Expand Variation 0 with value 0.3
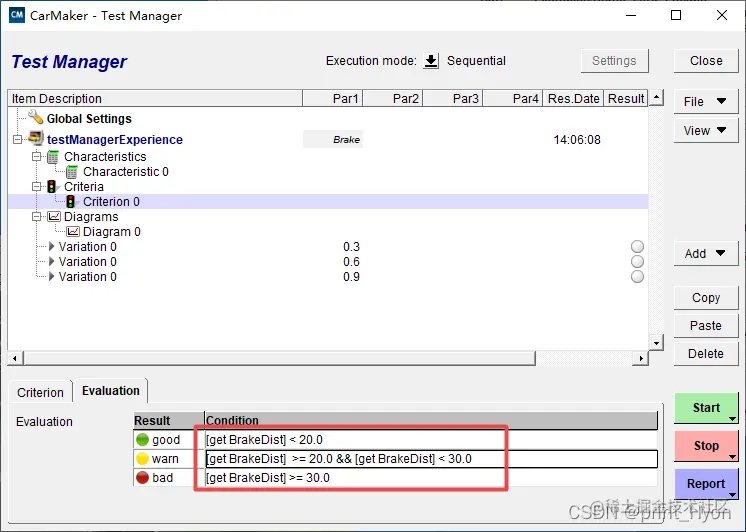Viewport: 746px width, 532px height. click(x=51, y=246)
